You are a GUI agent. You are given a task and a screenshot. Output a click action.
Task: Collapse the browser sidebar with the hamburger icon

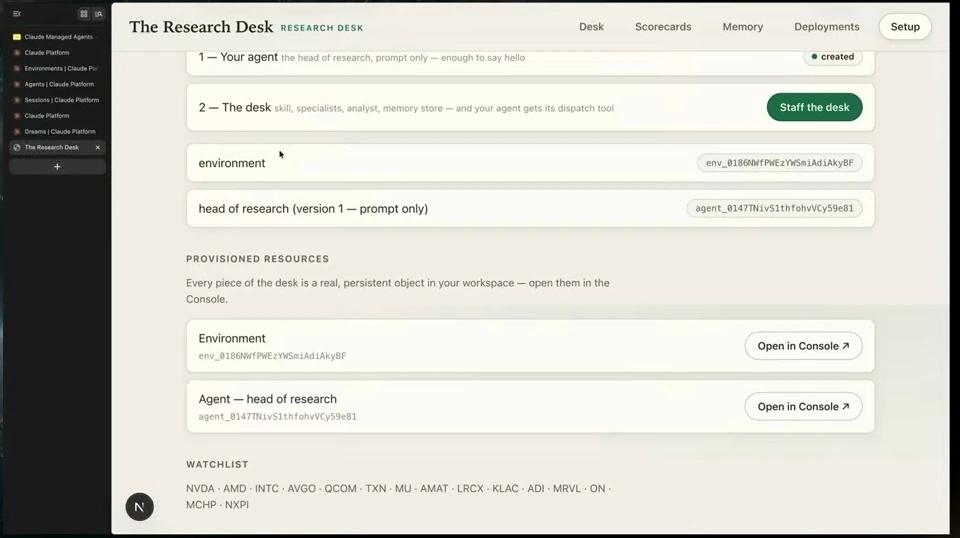coord(17,13)
